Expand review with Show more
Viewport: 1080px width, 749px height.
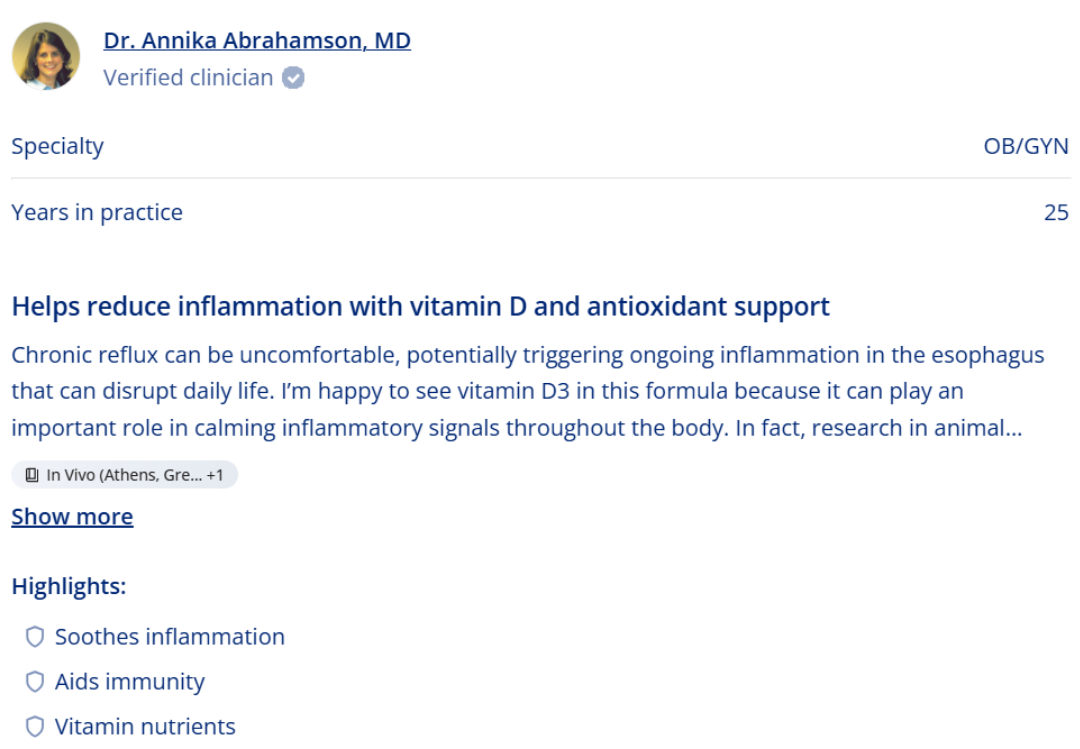click(72, 517)
